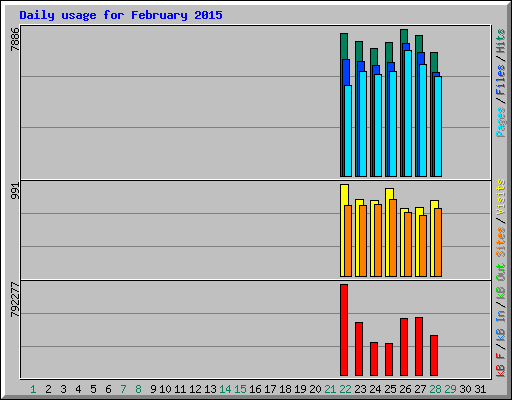Click day 1 on the x-axis
This screenshot has height=400, width=512.
33,389
